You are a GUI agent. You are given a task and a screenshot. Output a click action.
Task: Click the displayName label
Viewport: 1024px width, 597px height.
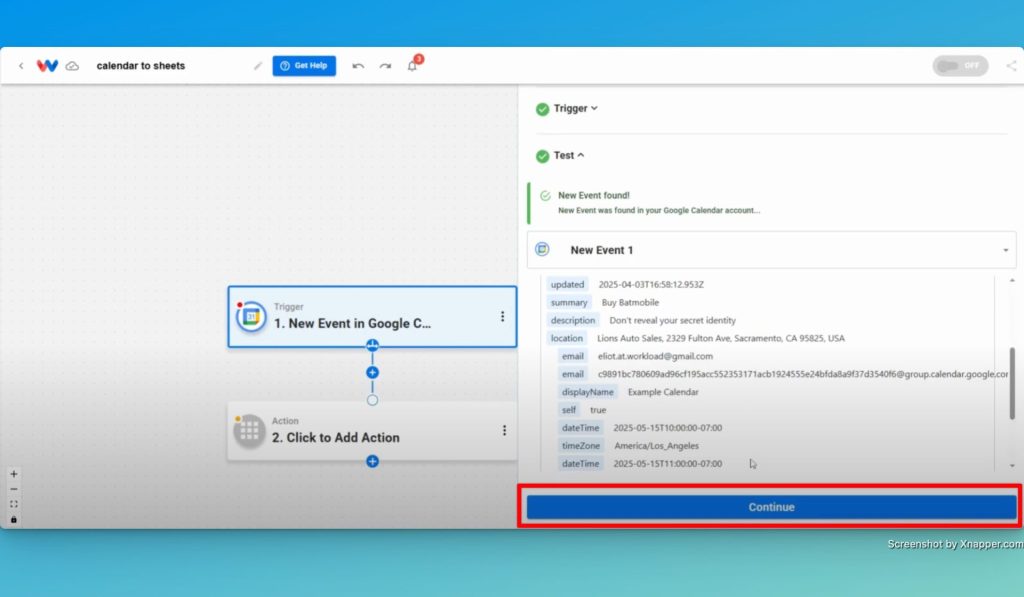pyautogui.click(x=588, y=392)
